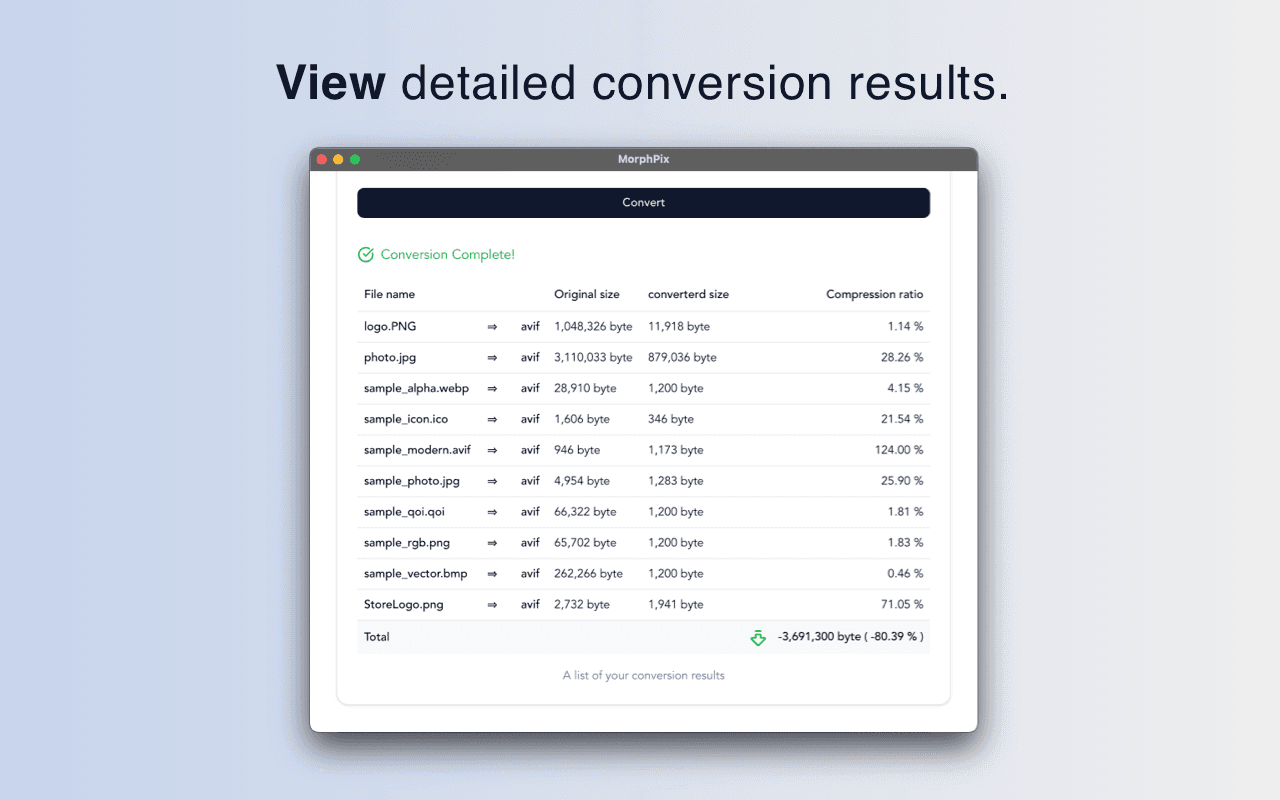Click the arrow icon in the StoreLogo.png row

point(492,604)
